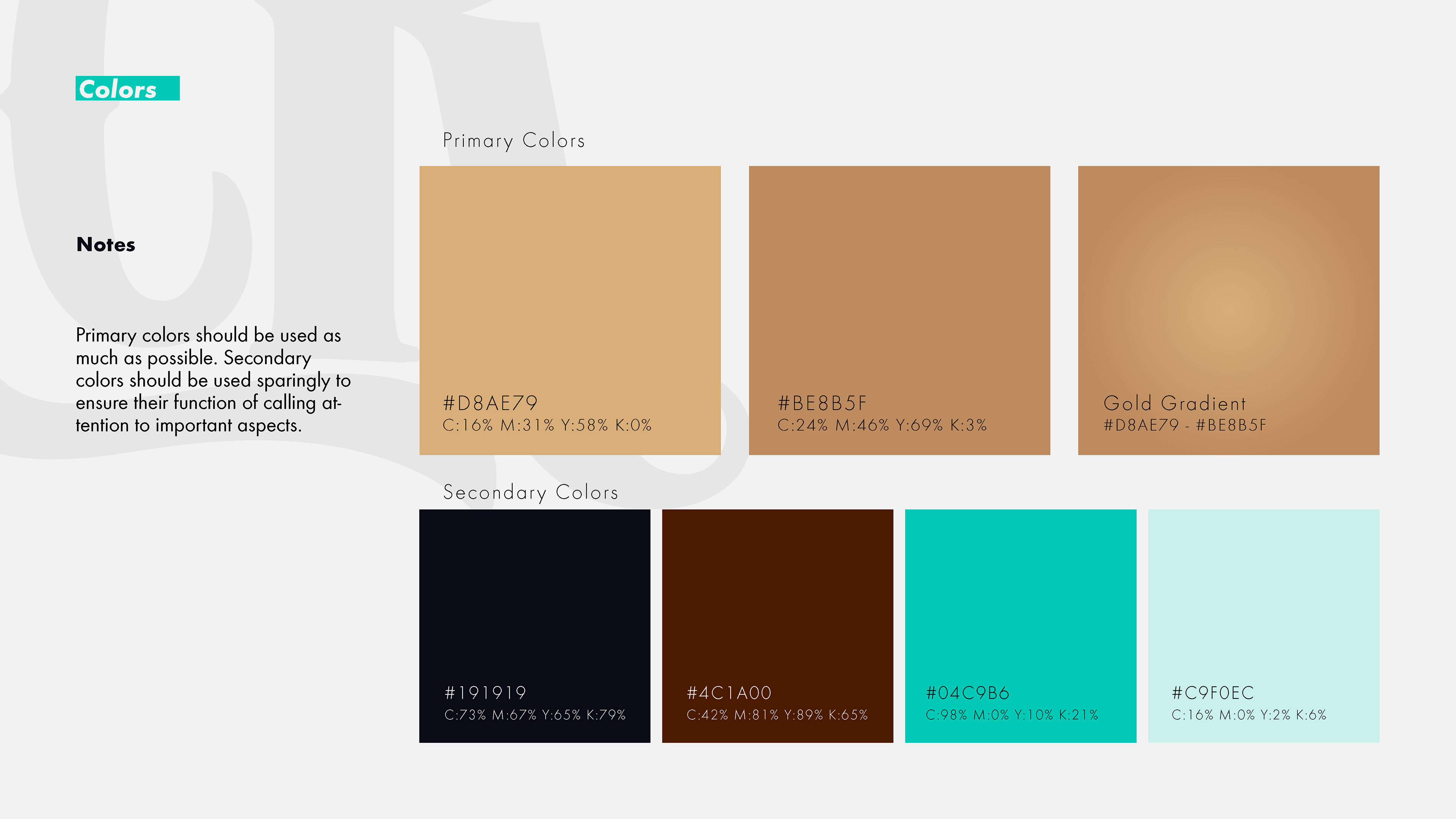Choose the #4C1A00 dark brown swatch
The width and height of the screenshot is (1456, 819).
(778, 626)
